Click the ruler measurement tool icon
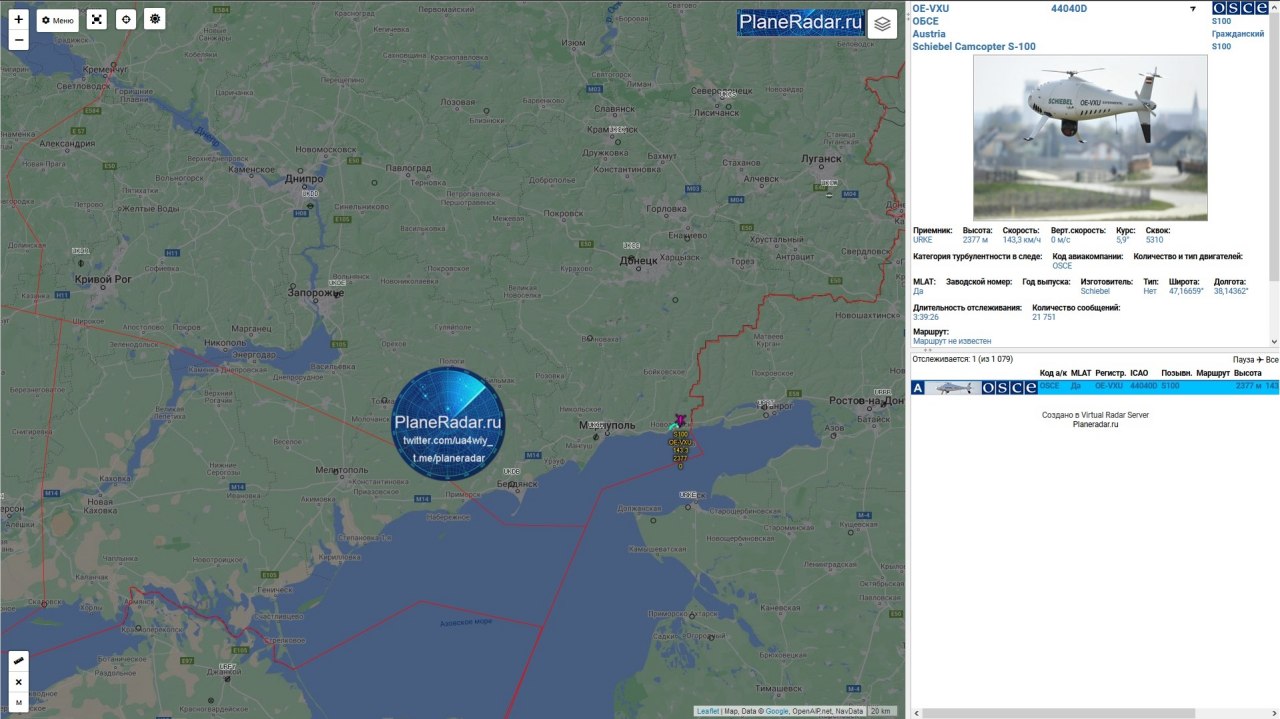The height and width of the screenshot is (719, 1280). [19, 662]
